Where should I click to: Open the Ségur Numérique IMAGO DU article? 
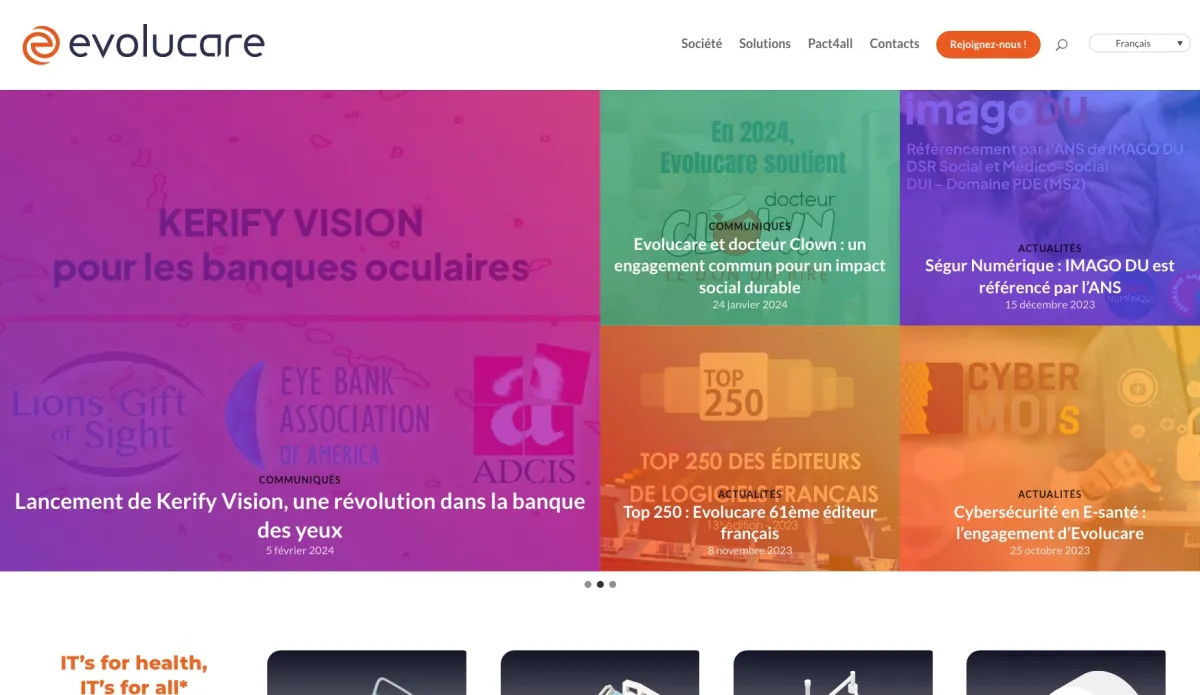coord(1050,276)
